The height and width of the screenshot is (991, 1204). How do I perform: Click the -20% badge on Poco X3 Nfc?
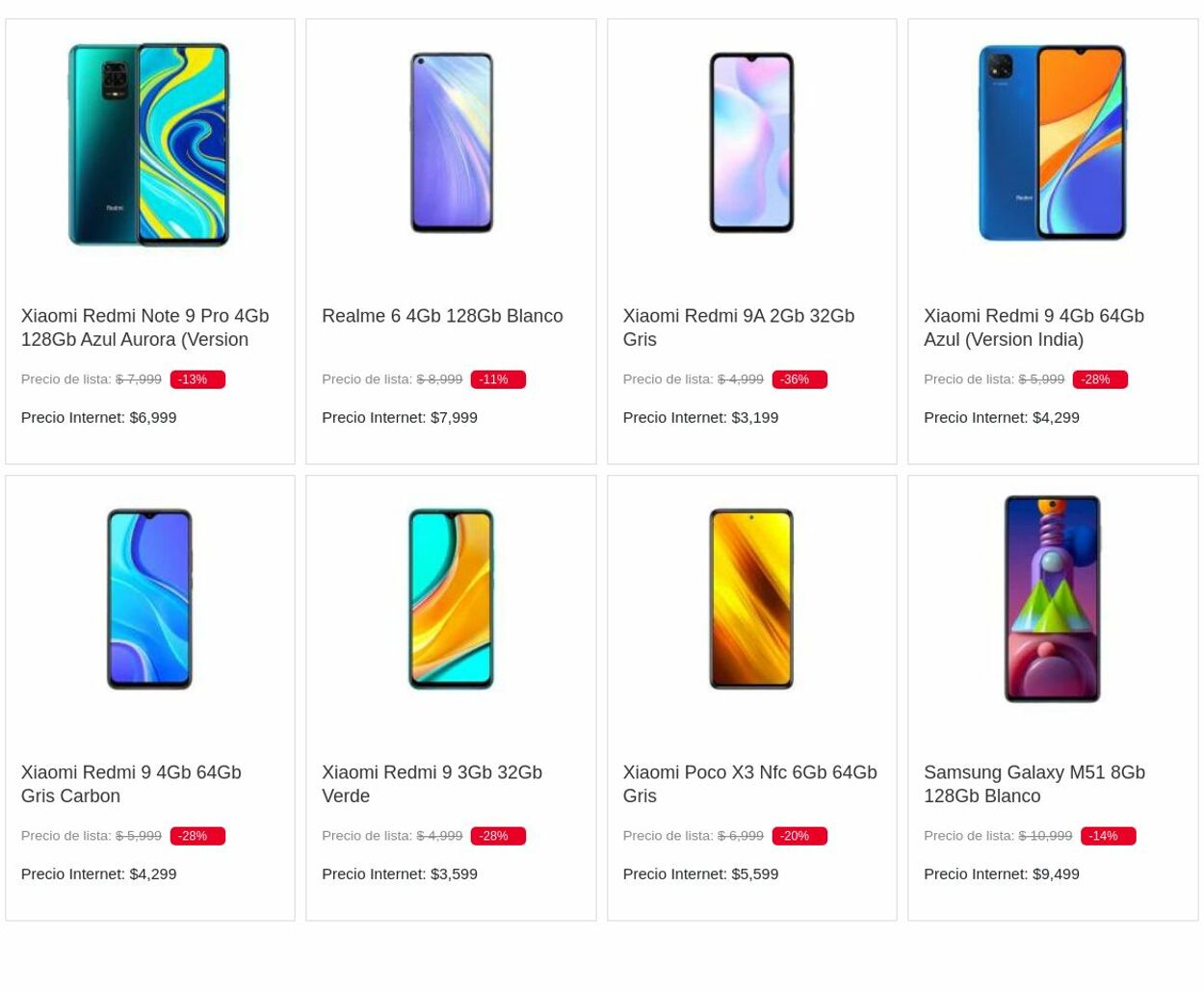pos(798,835)
